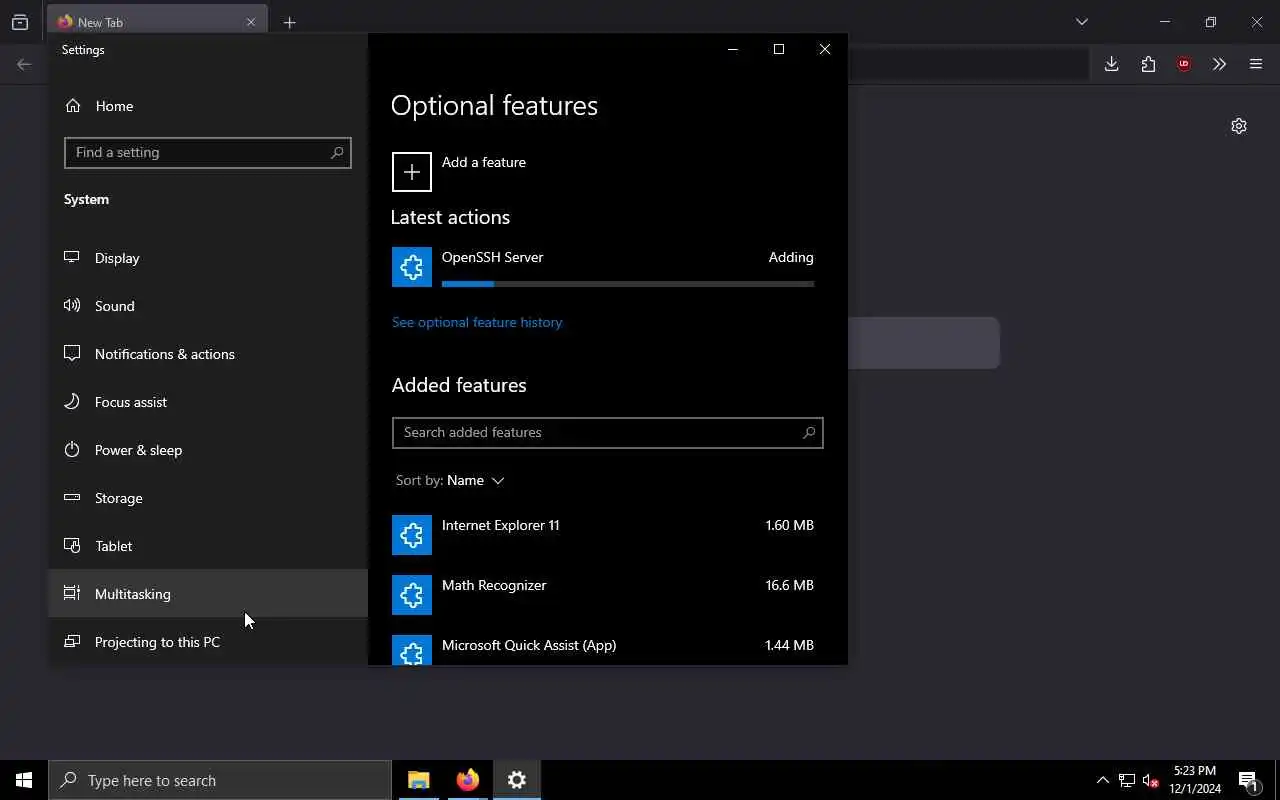The height and width of the screenshot is (800, 1280).
Task: Show hidden tray icons
Action: point(1103,780)
